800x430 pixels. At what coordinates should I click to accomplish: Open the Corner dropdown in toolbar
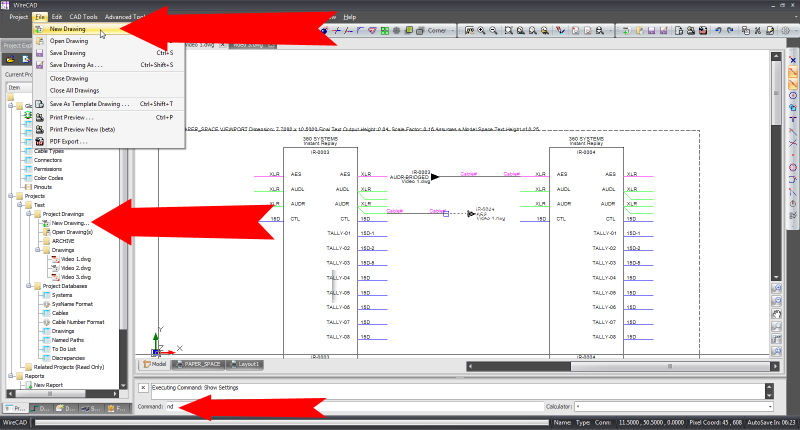(452, 31)
